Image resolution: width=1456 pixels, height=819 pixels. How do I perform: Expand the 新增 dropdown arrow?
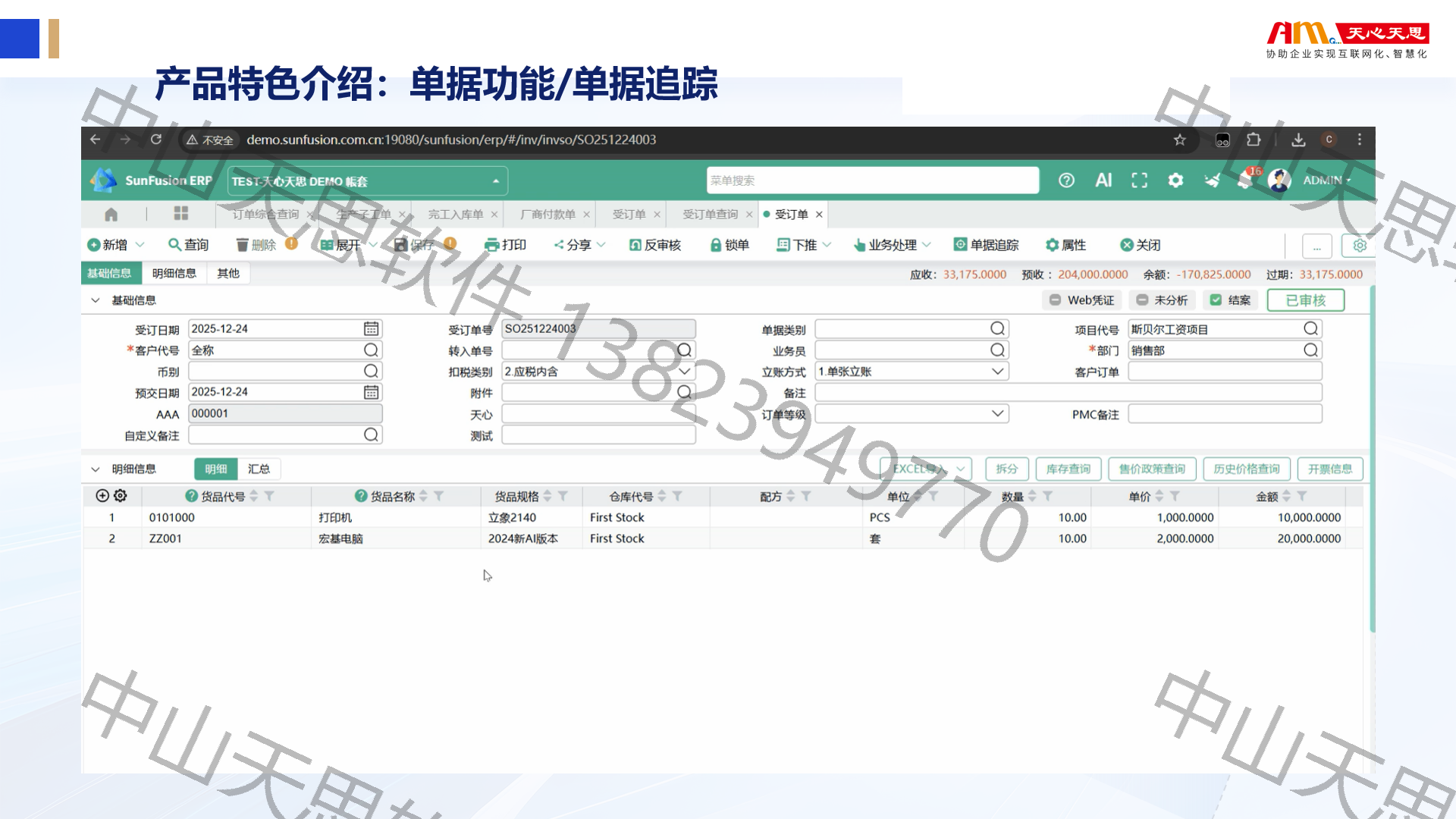(x=140, y=245)
